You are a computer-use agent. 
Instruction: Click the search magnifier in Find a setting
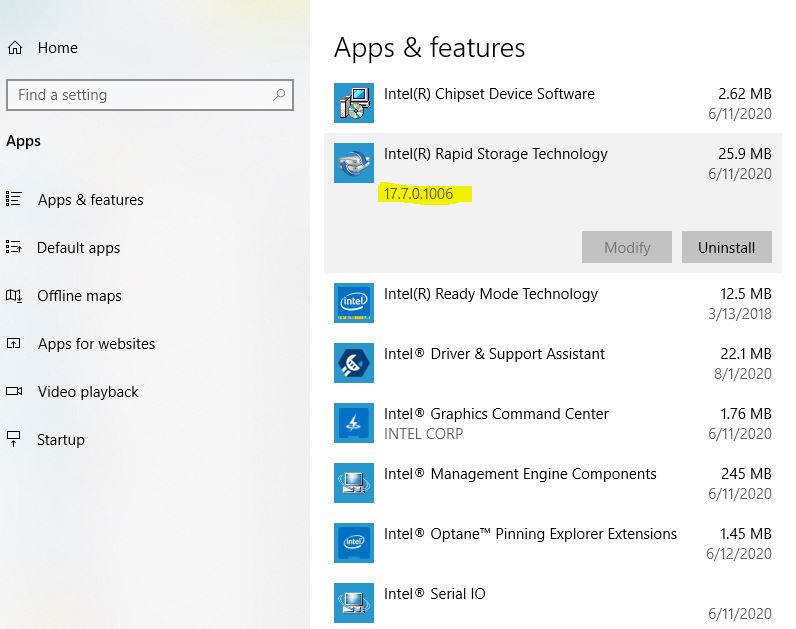279,95
